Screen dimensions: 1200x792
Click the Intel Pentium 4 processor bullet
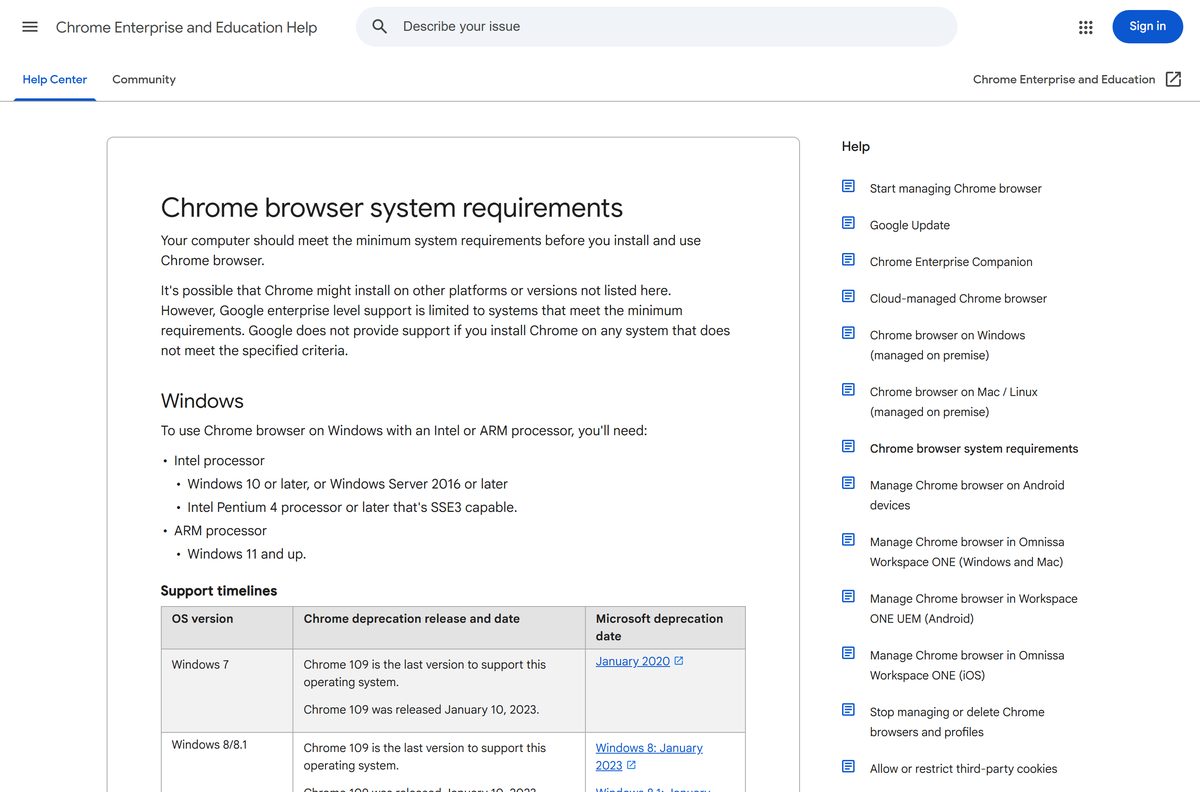(x=352, y=507)
